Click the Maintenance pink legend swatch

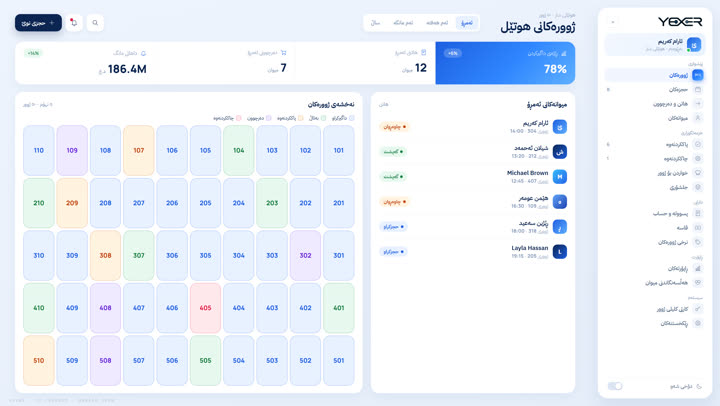pyautogui.click(x=238, y=118)
